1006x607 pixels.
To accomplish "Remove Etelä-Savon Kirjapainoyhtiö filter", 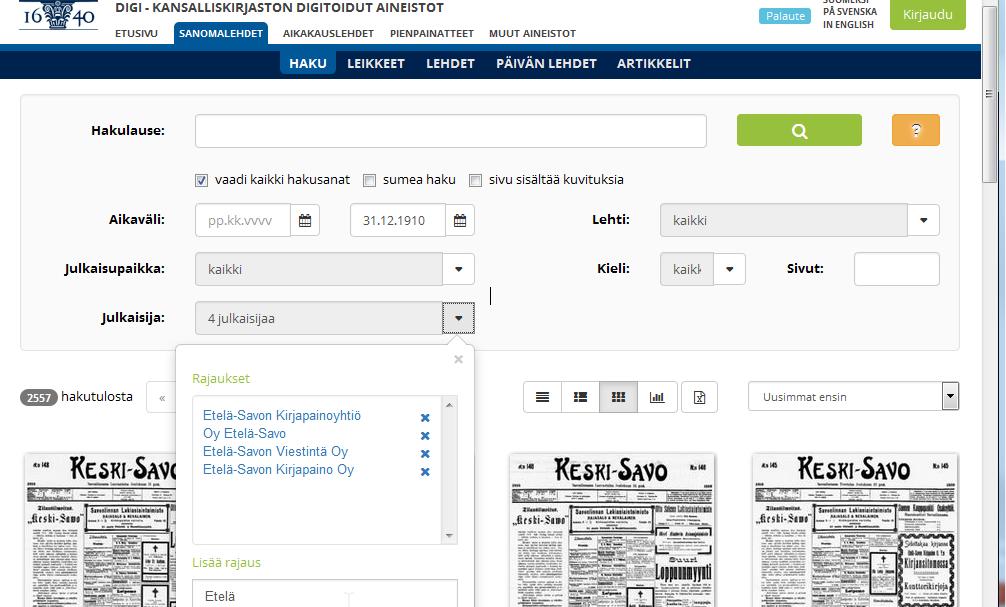I will click(425, 418).
